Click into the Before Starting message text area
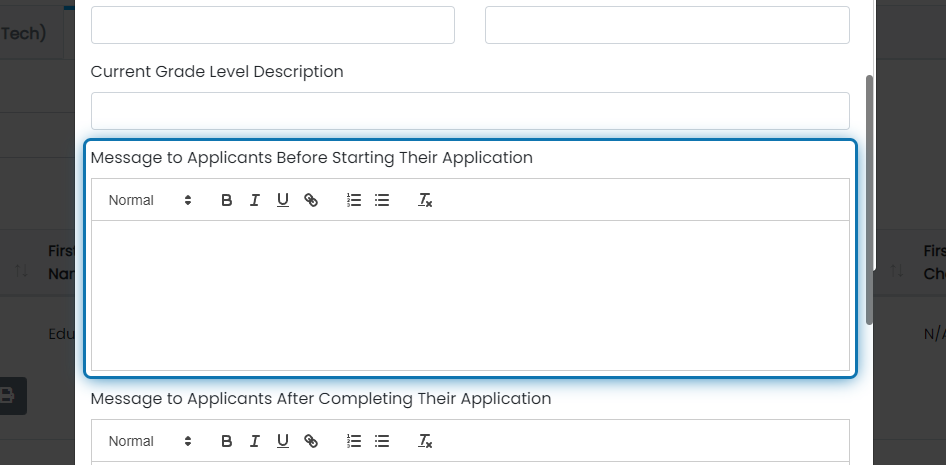Image resolution: width=946 pixels, height=465 pixels. pos(470,296)
